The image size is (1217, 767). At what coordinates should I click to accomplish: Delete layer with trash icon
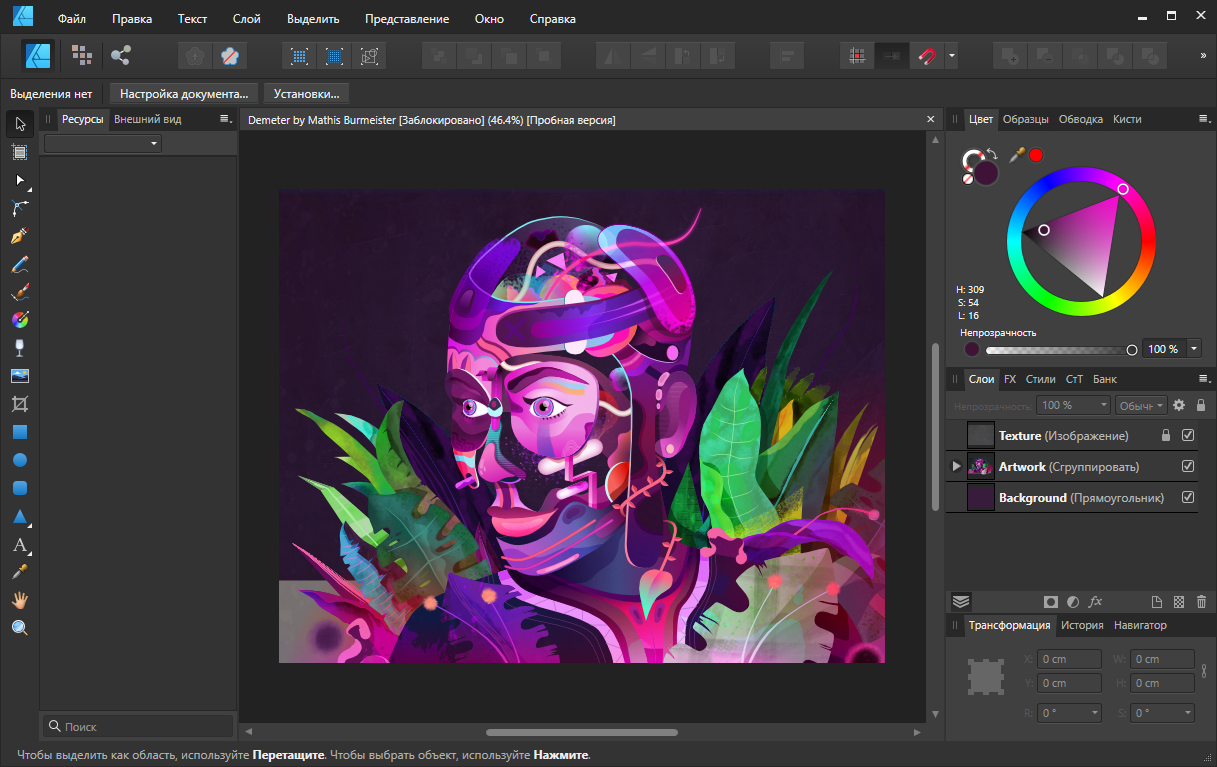pyautogui.click(x=1201, y=602)
